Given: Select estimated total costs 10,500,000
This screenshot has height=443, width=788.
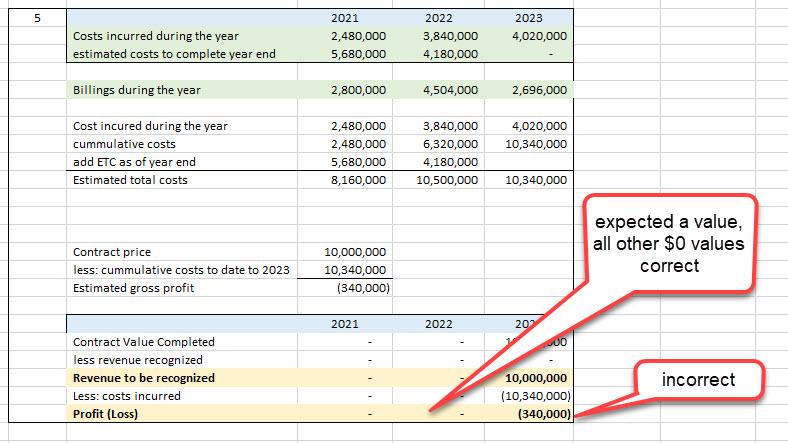Looking at the screenshot, I should pos(447,180).
